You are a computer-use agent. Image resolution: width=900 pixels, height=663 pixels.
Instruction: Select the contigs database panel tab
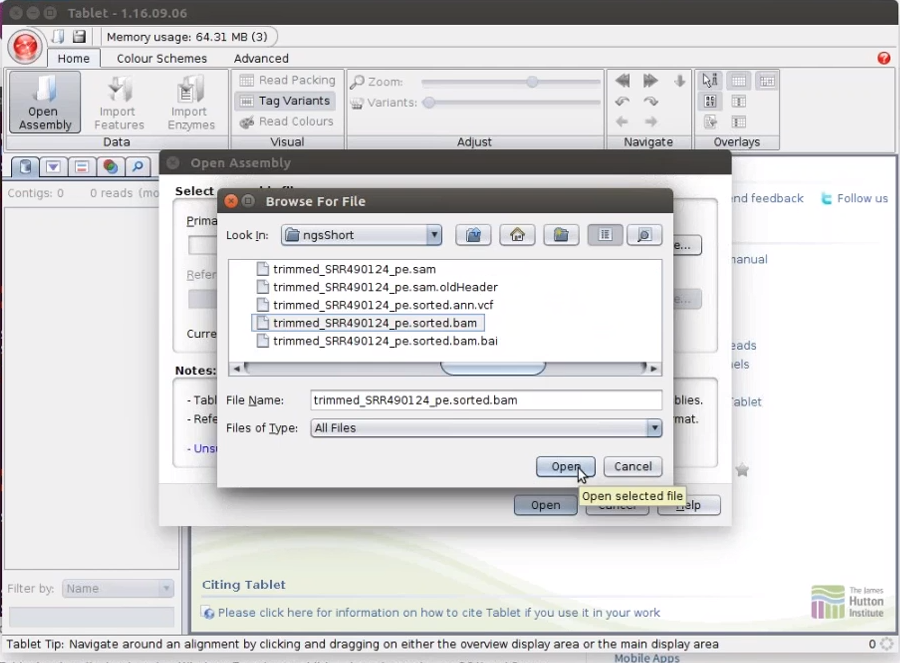coord(25,167)
